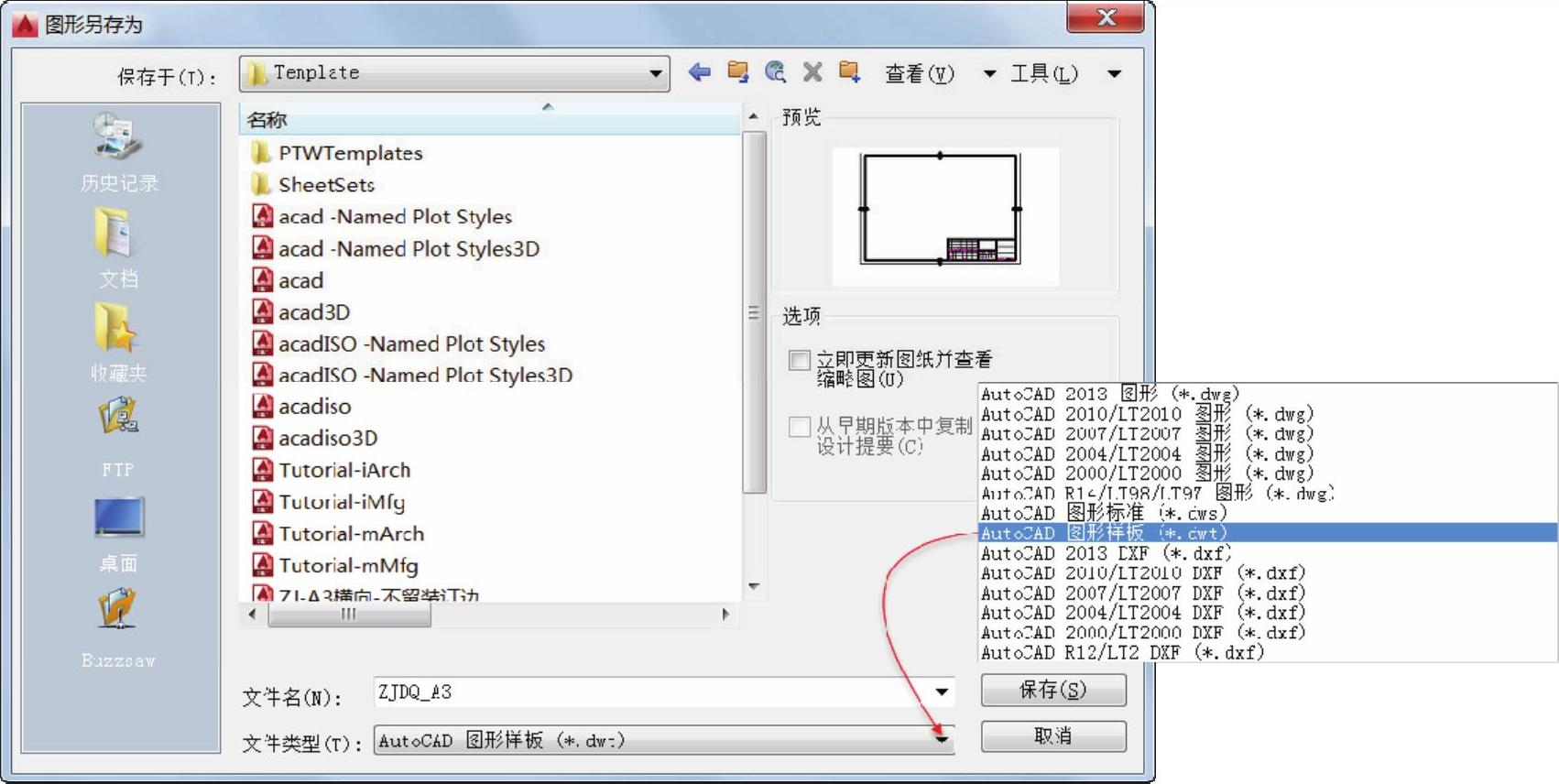Select acadISO -Named Plot Styles file
The image size is (1559, 784).
click(398, 343)
